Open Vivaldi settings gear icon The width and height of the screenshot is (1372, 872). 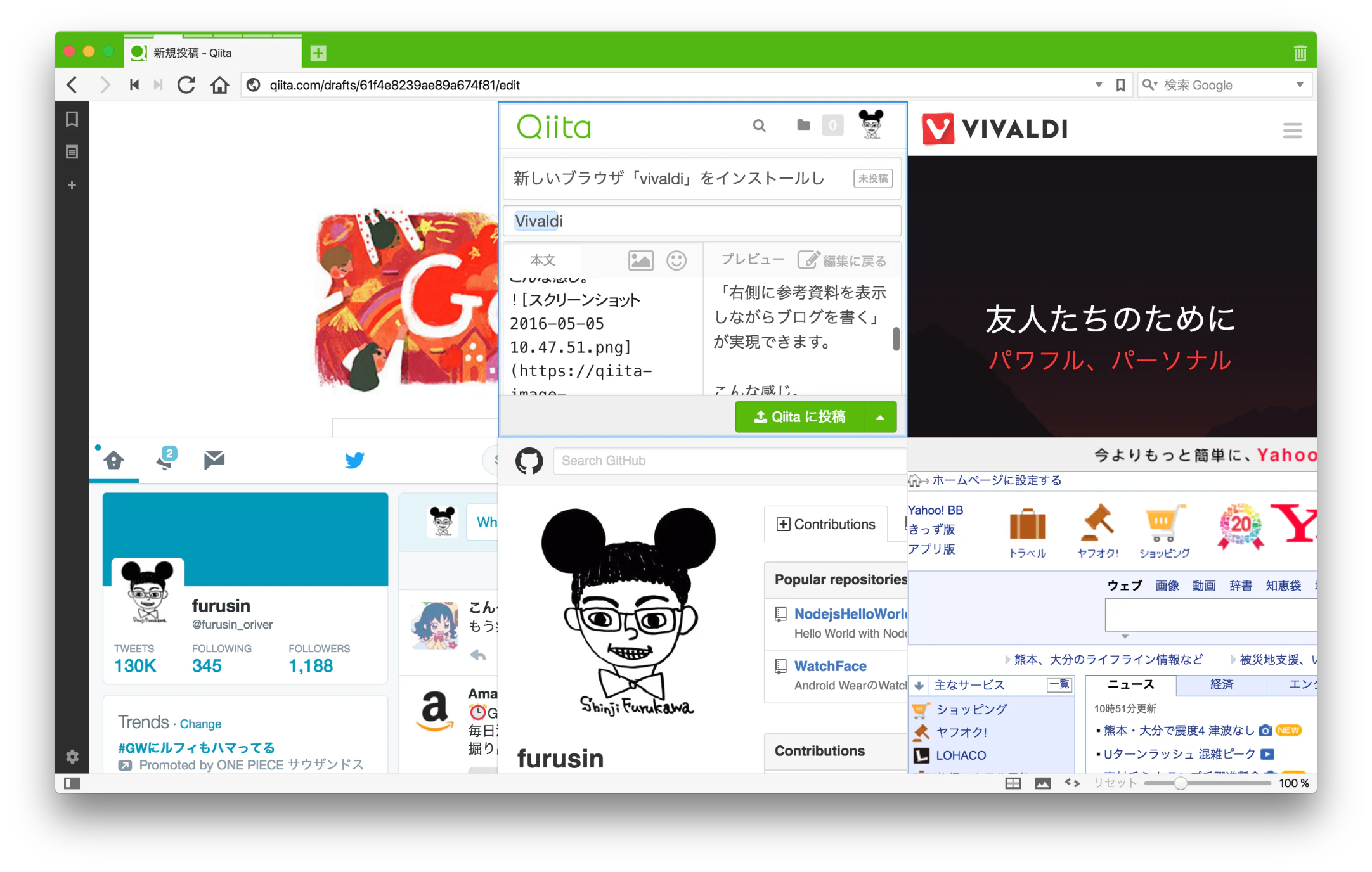point(72,756)
